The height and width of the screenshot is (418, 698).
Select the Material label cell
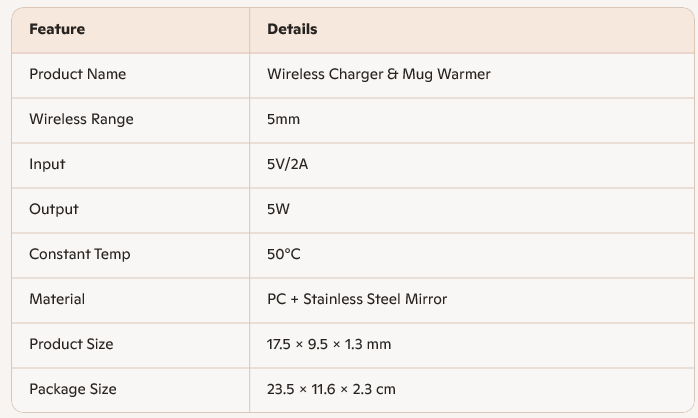coord(57,299)
